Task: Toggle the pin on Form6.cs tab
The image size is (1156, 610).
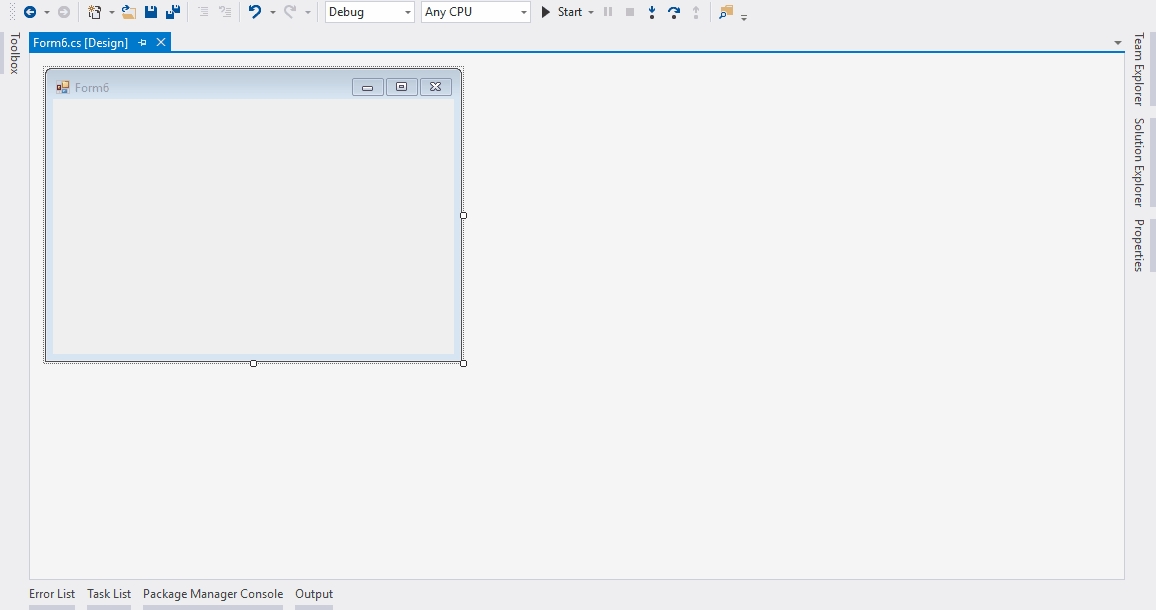Action: [142, 43]
